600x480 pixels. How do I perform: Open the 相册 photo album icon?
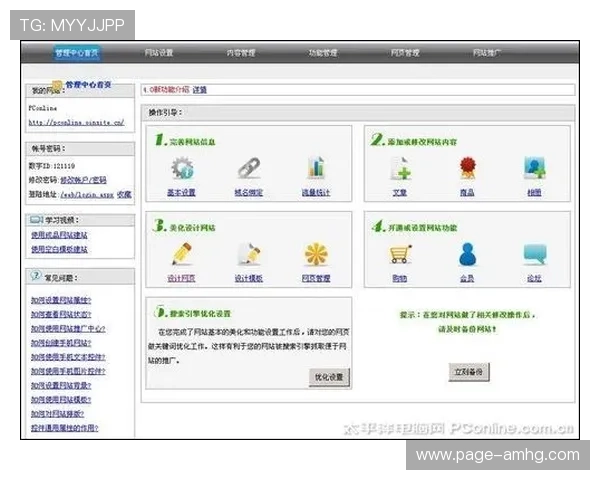534,168
